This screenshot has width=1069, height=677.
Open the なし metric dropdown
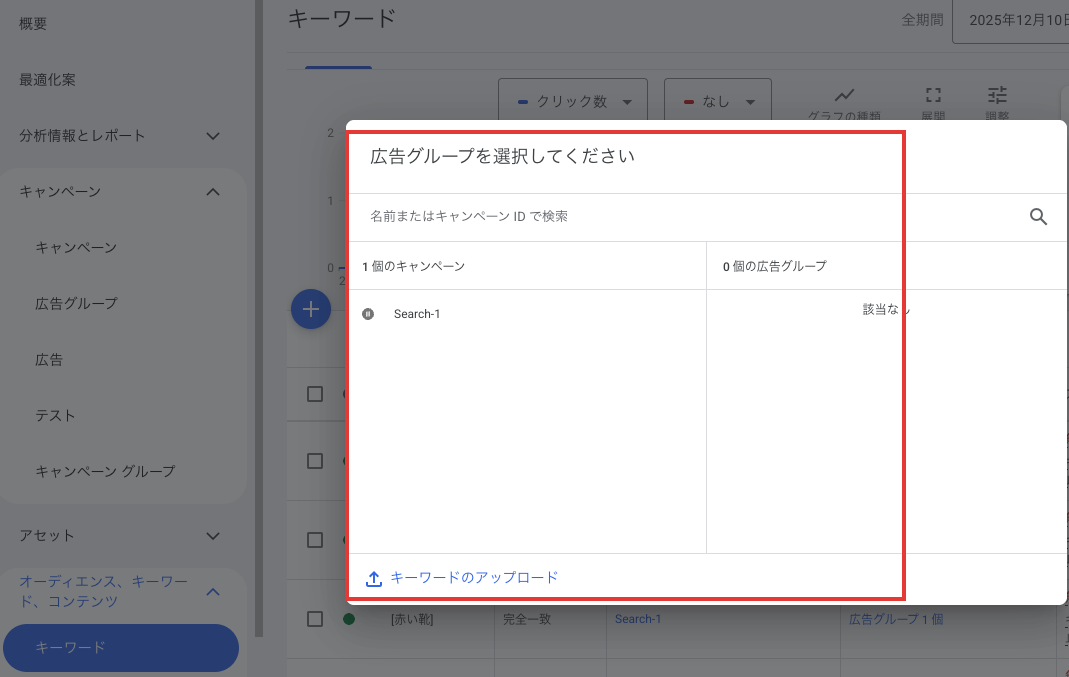coord(718,102)
